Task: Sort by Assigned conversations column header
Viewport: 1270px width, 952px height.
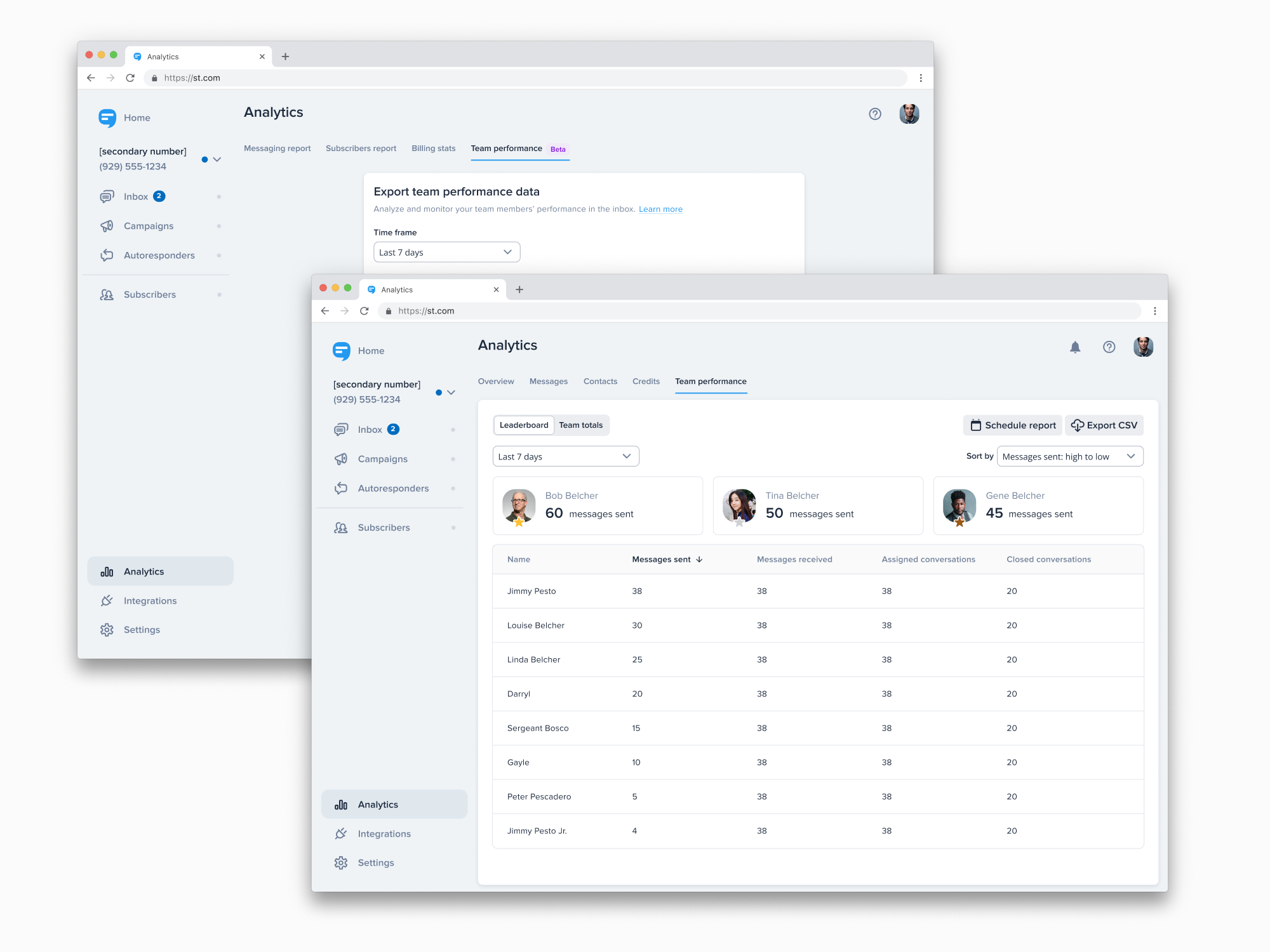Action: coord(928,560)
